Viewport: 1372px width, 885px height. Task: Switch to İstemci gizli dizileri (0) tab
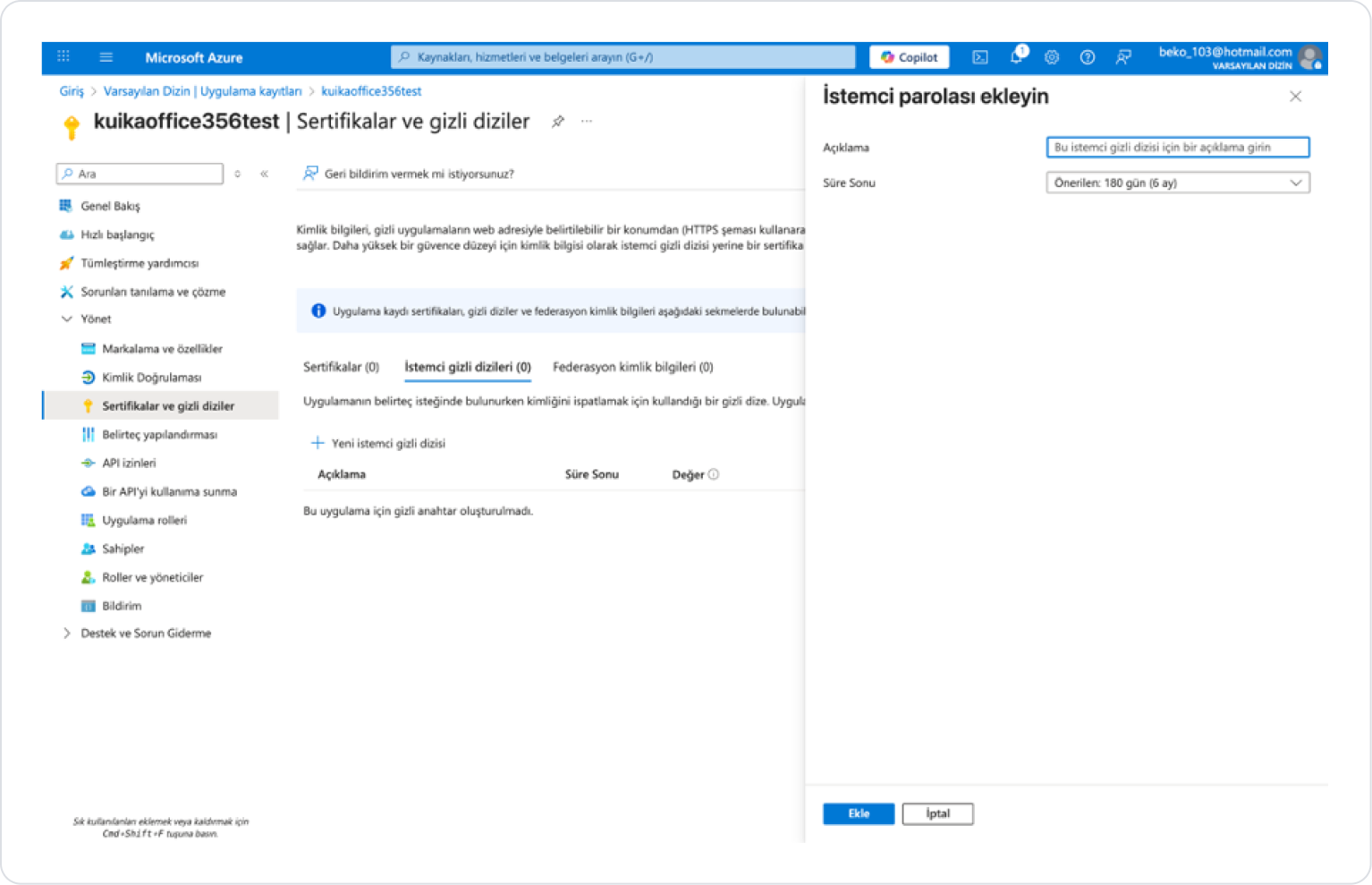468,367
